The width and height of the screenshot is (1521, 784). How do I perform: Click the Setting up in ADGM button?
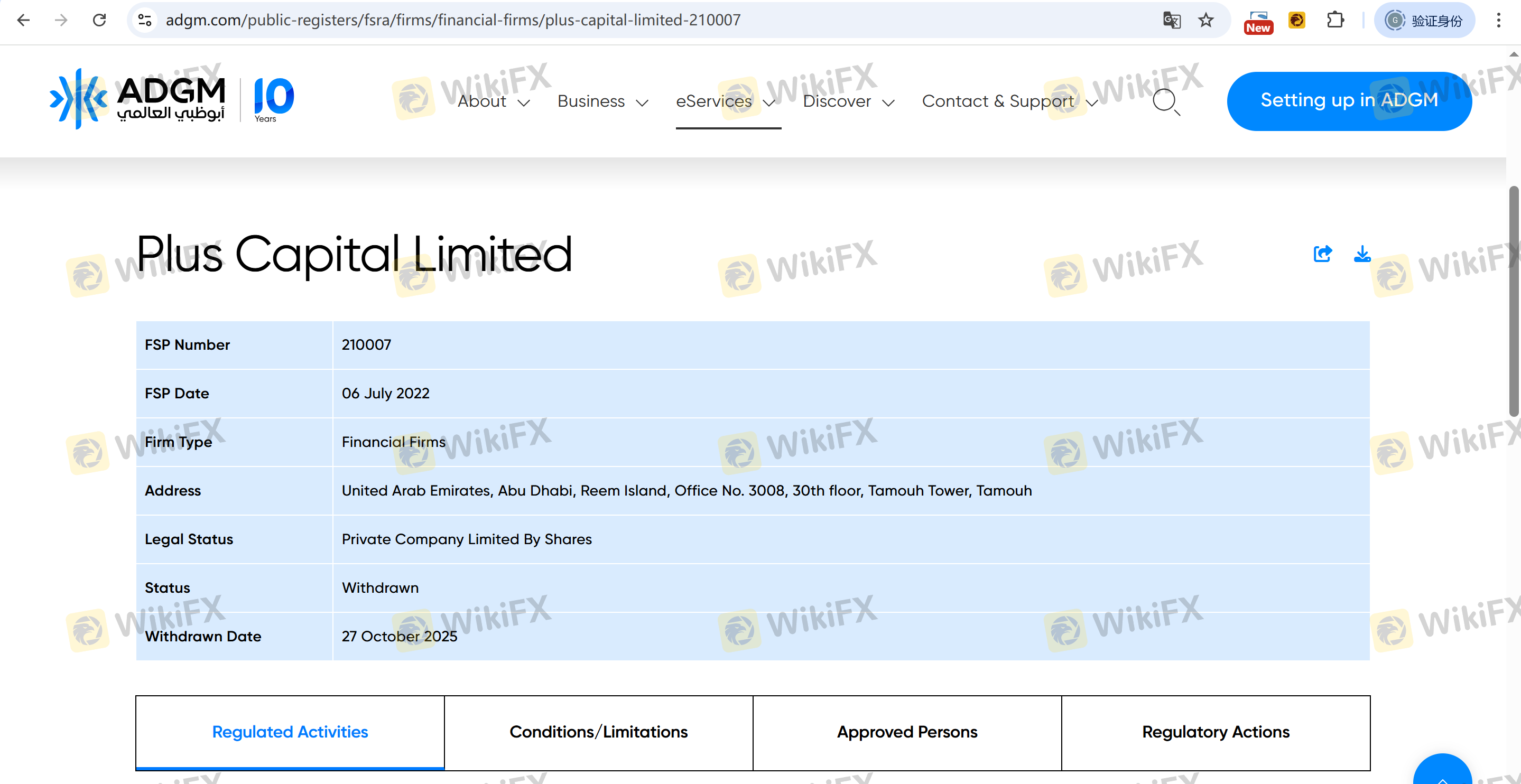click(x=1349, y=101)
